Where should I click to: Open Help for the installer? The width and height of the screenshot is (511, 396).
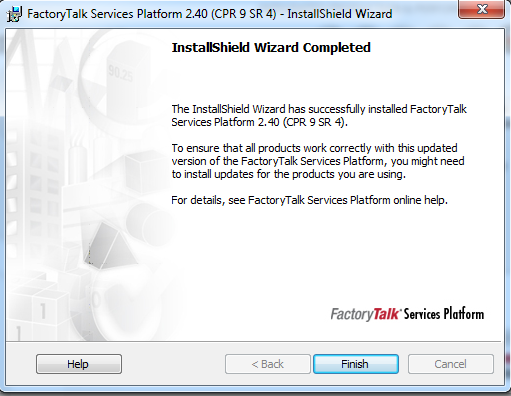coord(79,364)
